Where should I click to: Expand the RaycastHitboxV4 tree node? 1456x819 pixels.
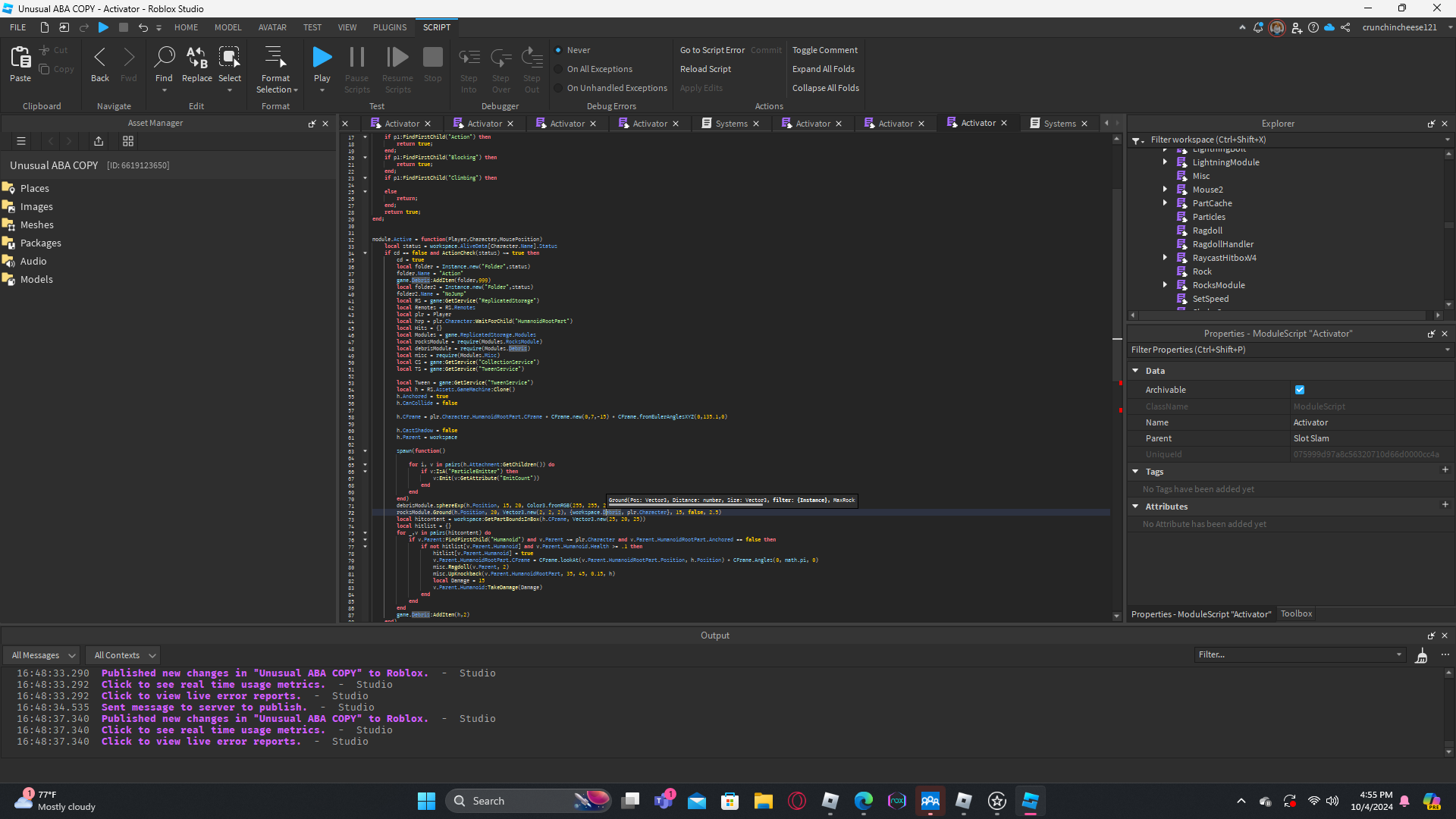(x=1166, y=257)
